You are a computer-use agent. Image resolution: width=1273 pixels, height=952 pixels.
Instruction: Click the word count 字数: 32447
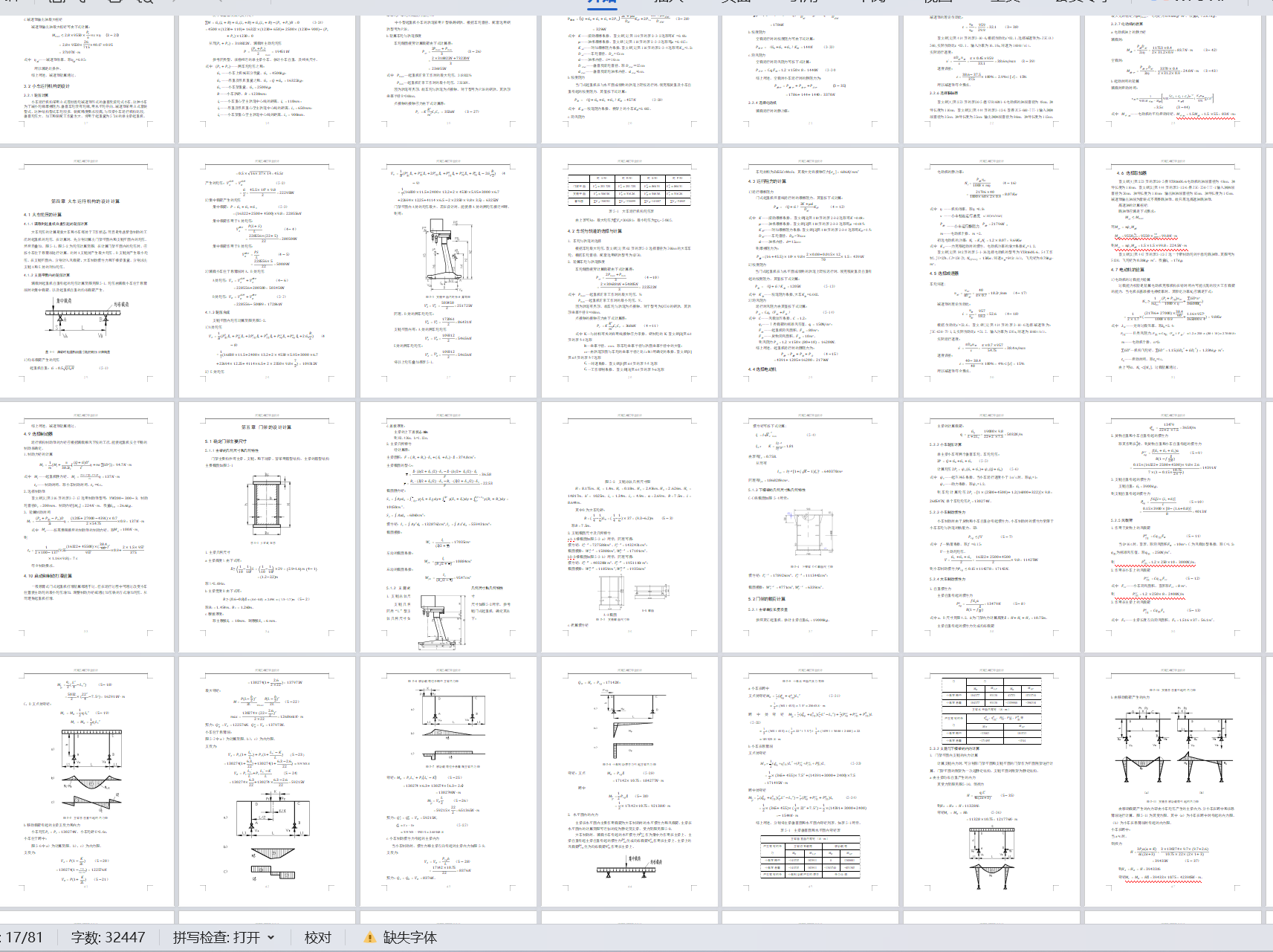click(108, 937)
